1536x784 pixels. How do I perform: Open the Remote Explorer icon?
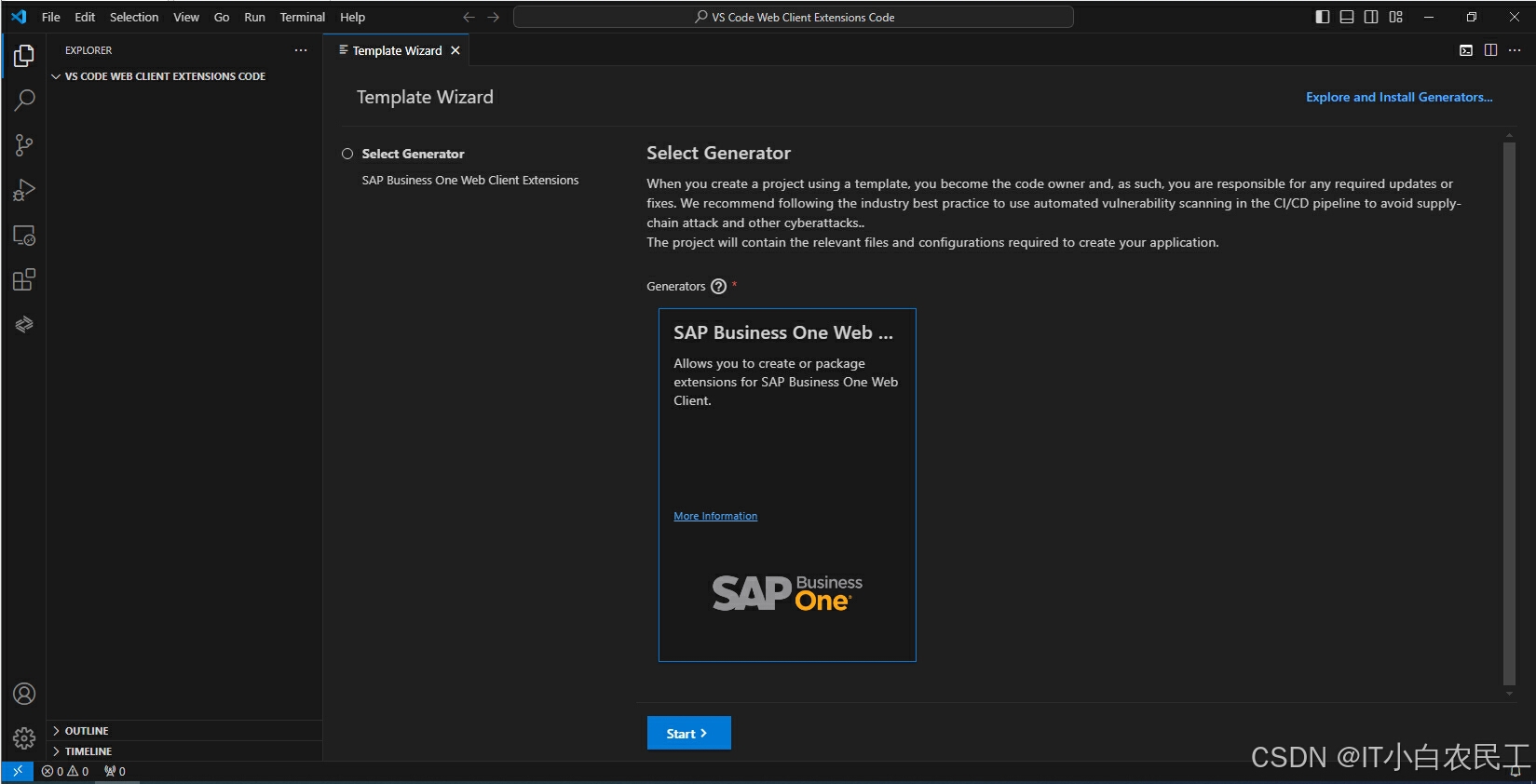[x=24, y=236]
